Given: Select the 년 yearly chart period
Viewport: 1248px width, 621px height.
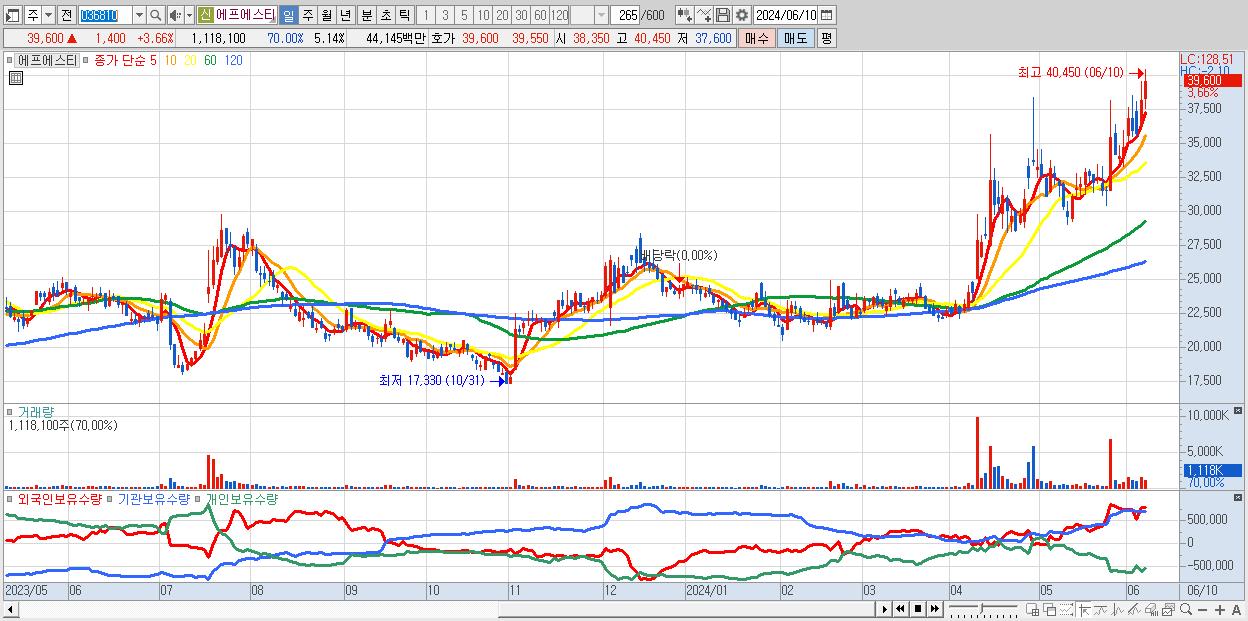Looking at the screenshot, I should [345, 15].
